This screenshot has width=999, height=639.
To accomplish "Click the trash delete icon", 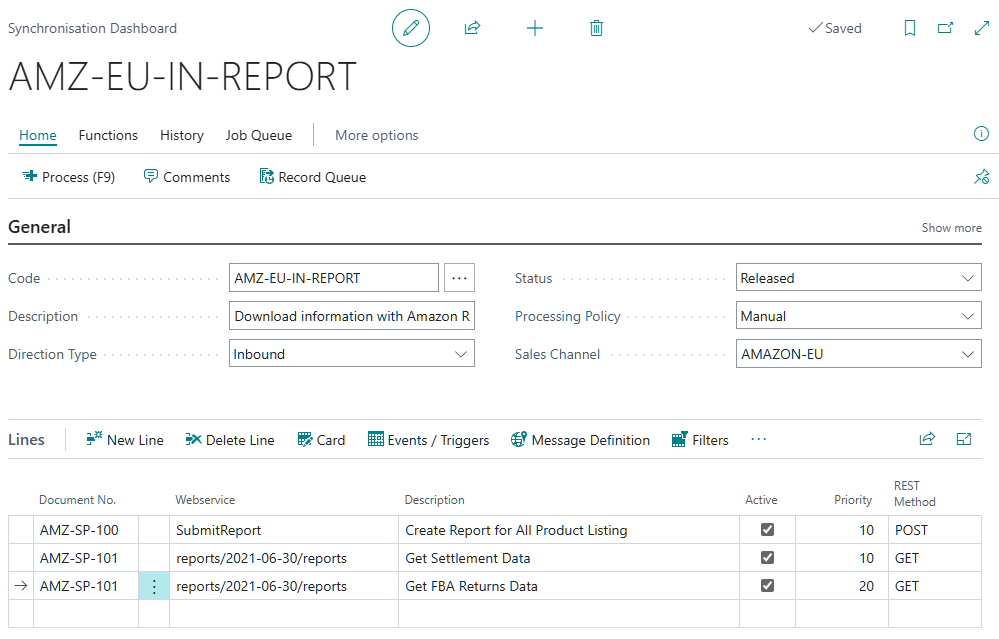I will pos(596,28).
